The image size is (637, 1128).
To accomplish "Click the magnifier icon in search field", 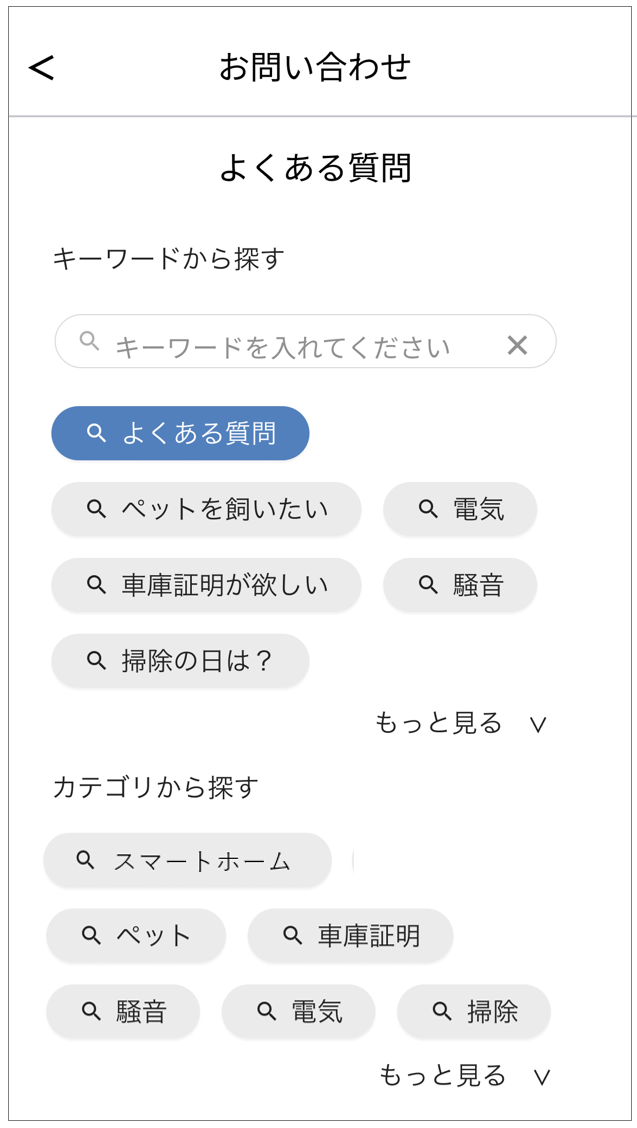I will [90, 341].
